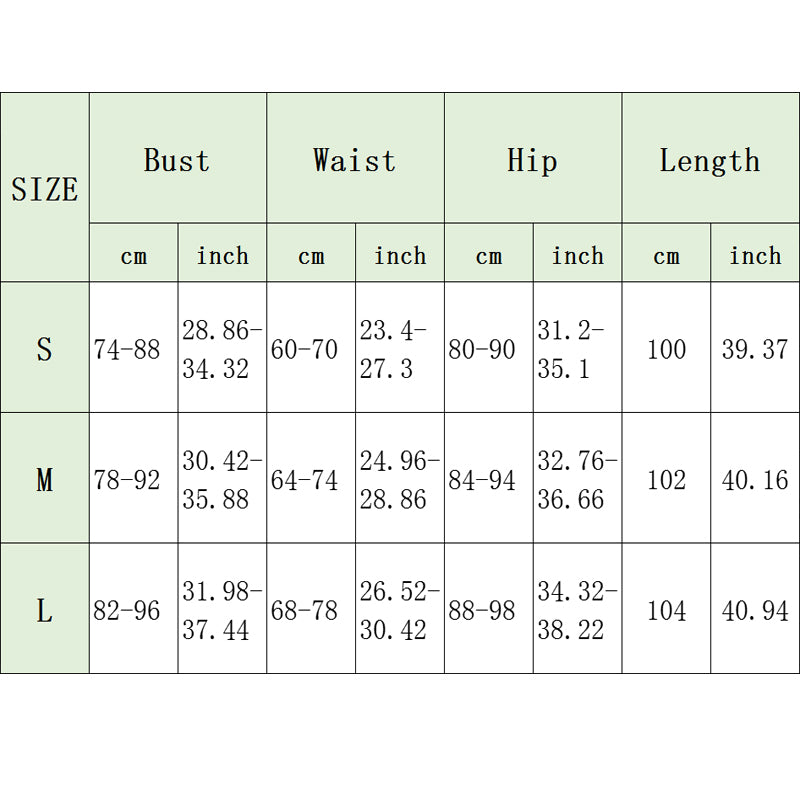Click the cm subheader under Bust
Viewport: 800px width, 800px height.
133,256
